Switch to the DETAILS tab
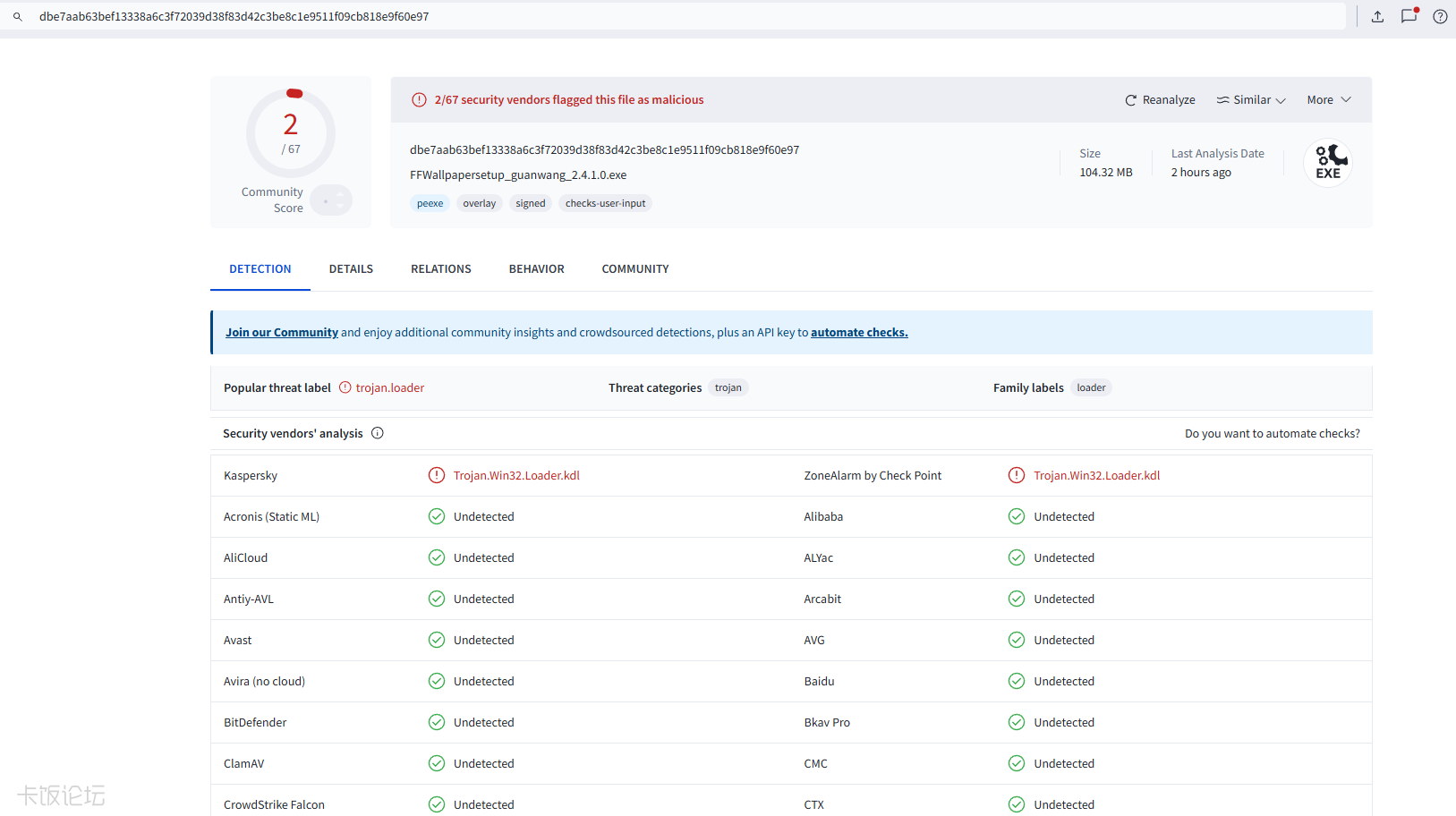This screenshot has height=816, width=1456. point(351,269)
